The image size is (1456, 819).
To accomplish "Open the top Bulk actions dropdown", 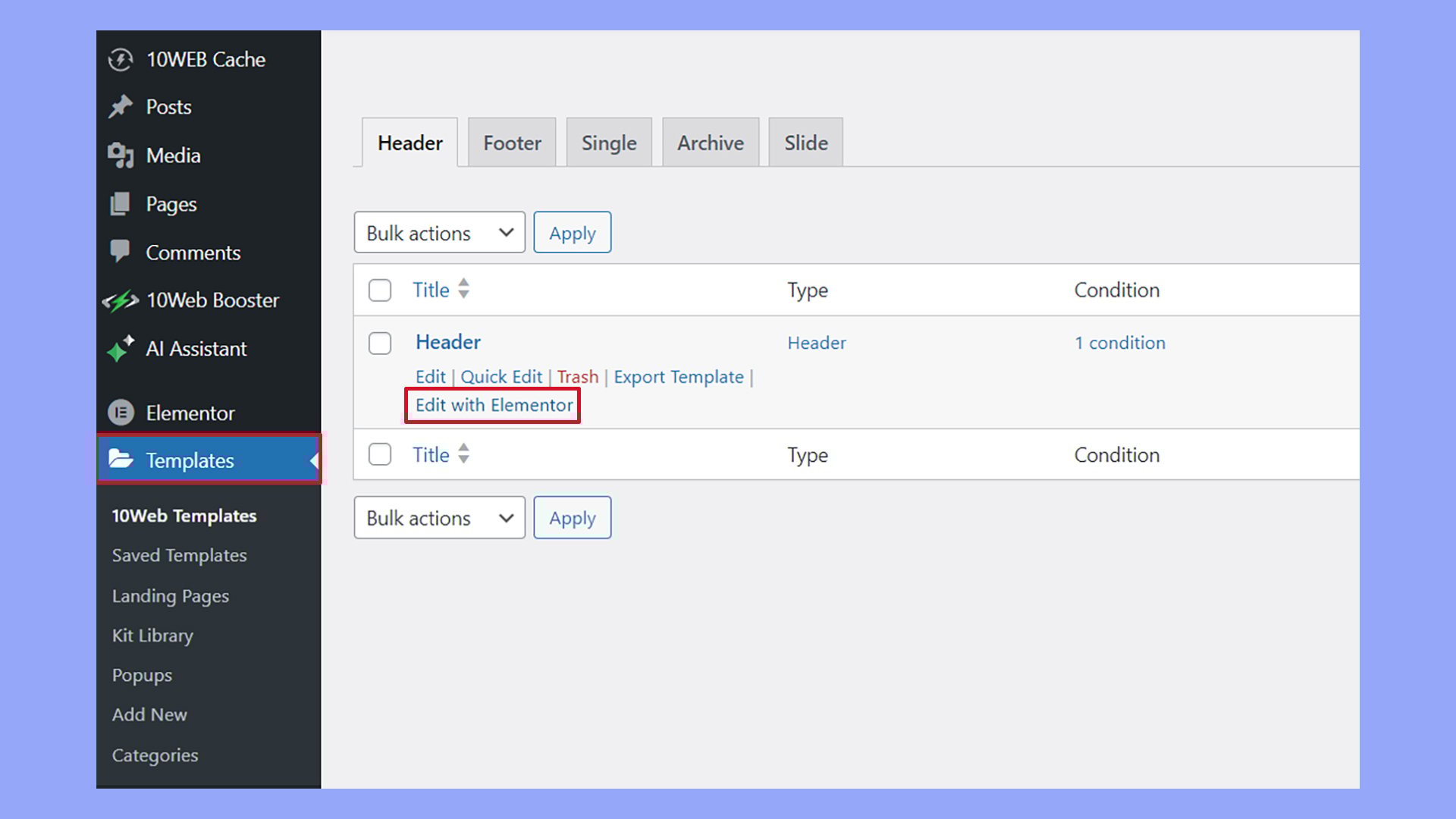I will click(x=439, y=232).
